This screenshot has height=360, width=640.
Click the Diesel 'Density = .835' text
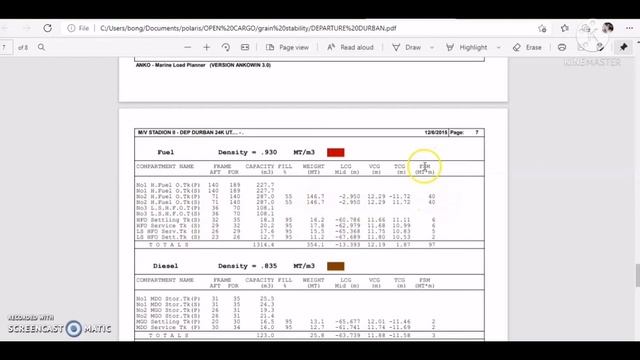coord(247,266)
